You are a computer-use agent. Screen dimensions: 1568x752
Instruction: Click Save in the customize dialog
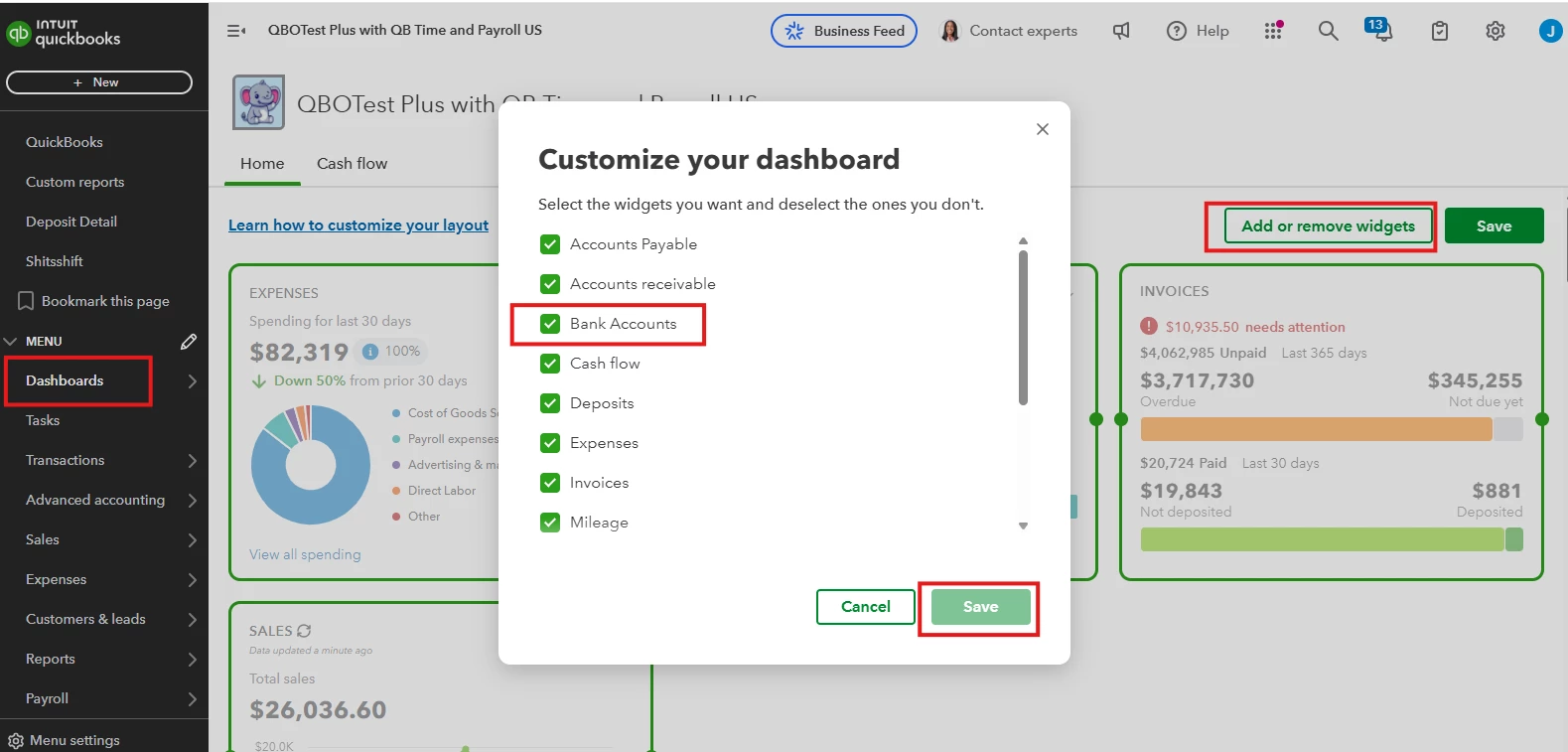(x=980, y=606)
